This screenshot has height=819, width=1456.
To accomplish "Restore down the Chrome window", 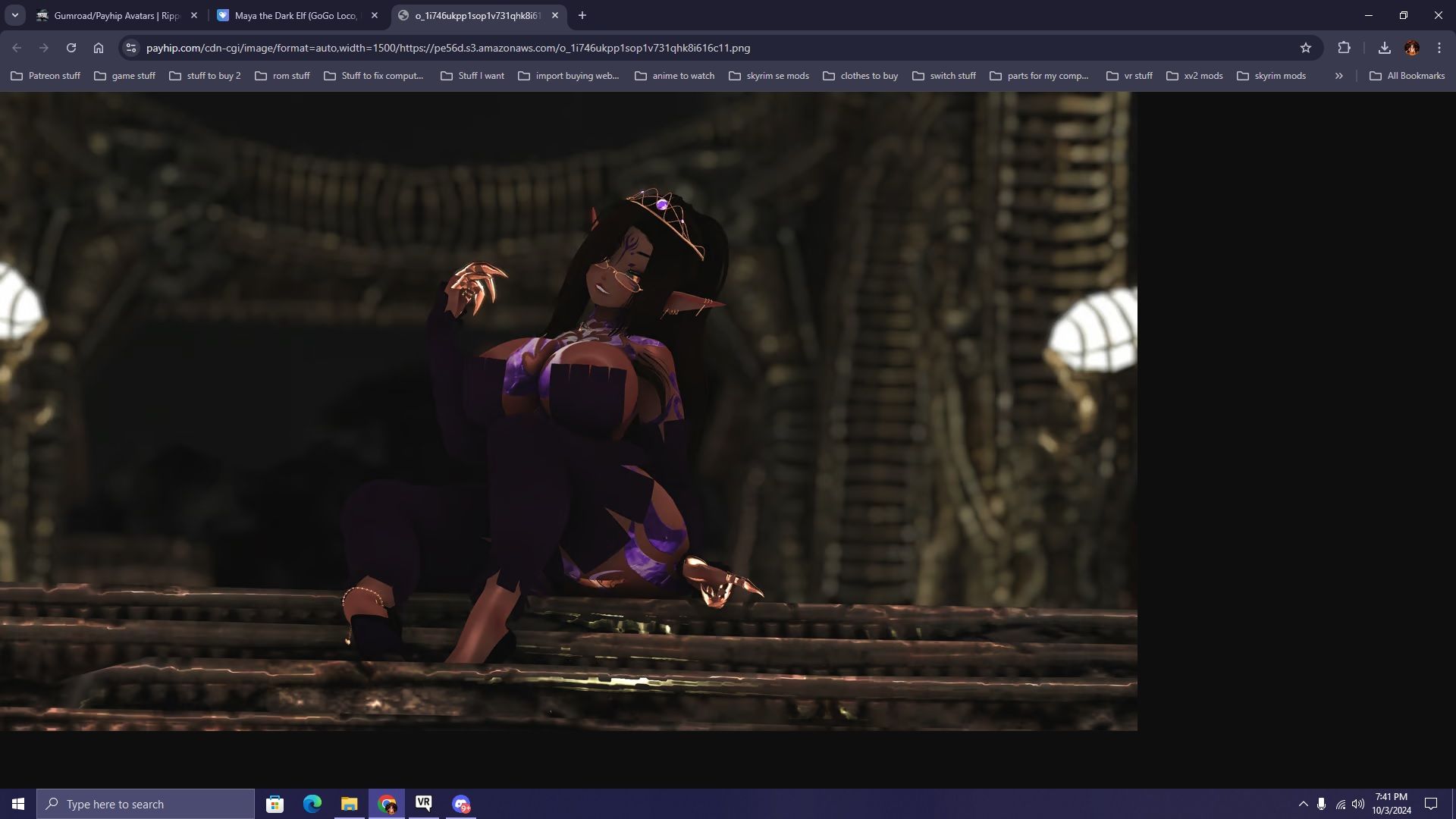I will (1404, 15).
